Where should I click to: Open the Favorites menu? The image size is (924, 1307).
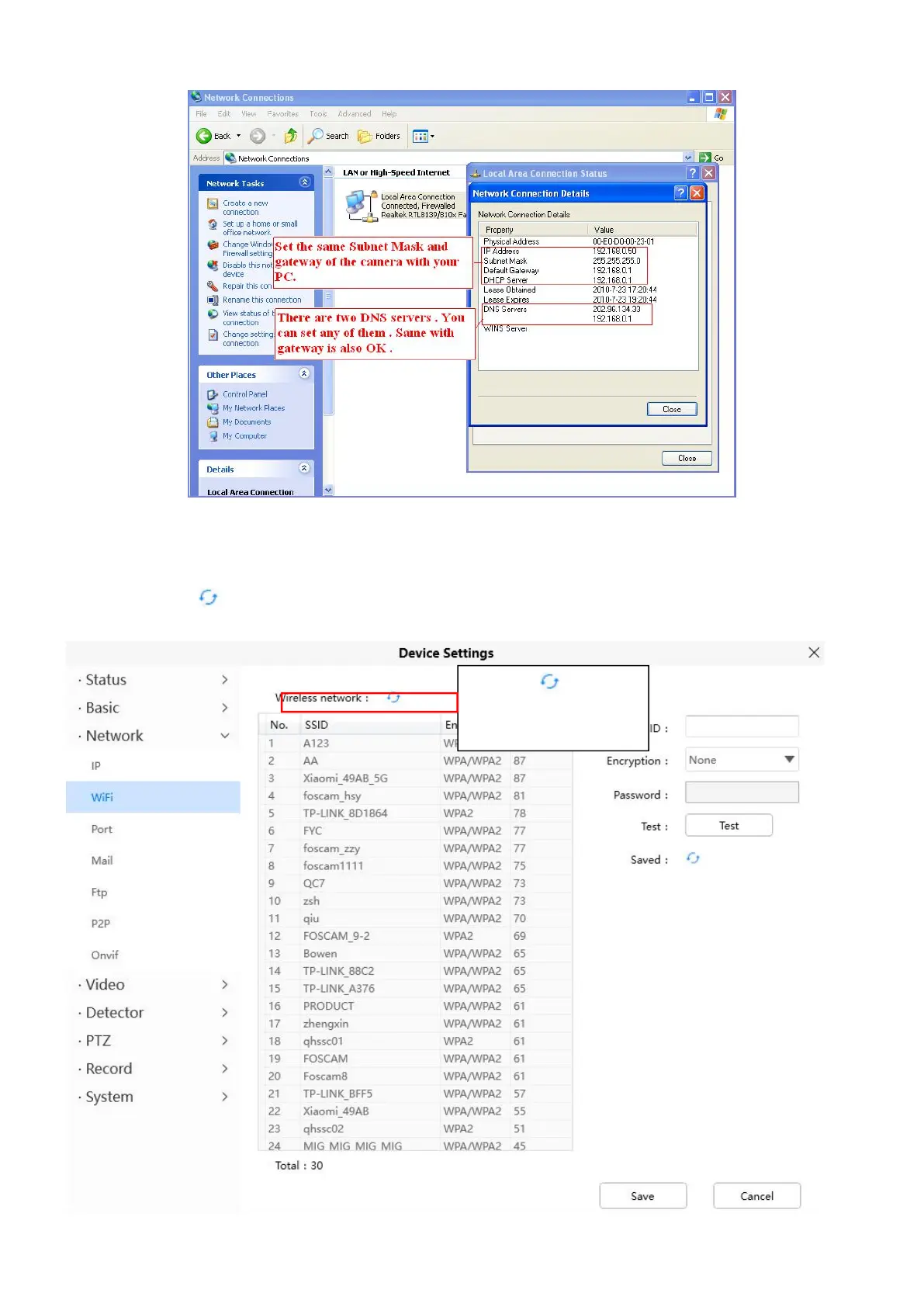282,114
